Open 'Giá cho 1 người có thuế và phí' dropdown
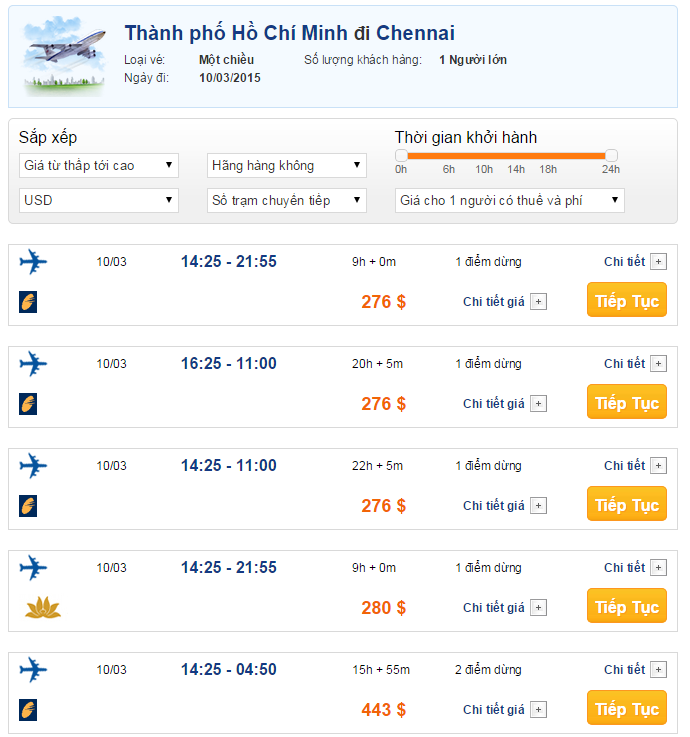Image resolution: width=690 pixels, height=737 pixels. (509, 200)
